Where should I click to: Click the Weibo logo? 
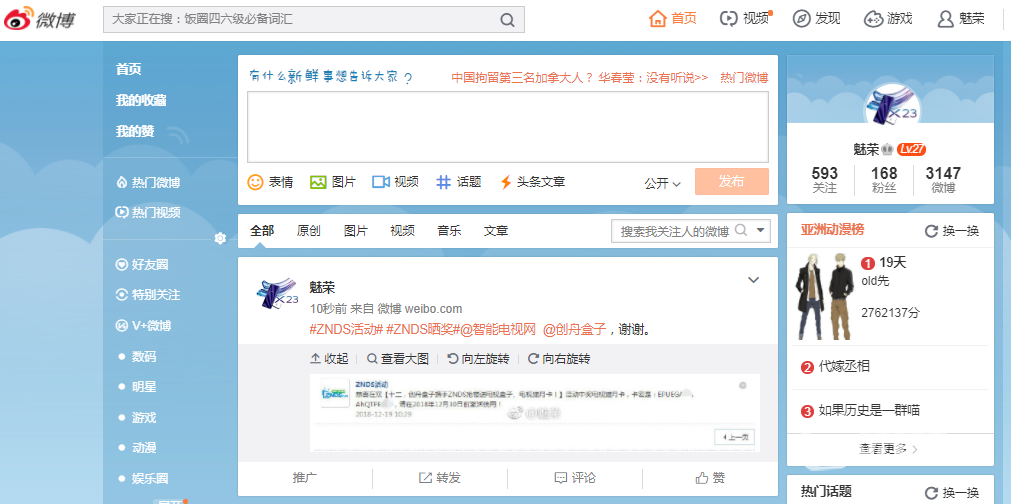(x=40, y=19)
